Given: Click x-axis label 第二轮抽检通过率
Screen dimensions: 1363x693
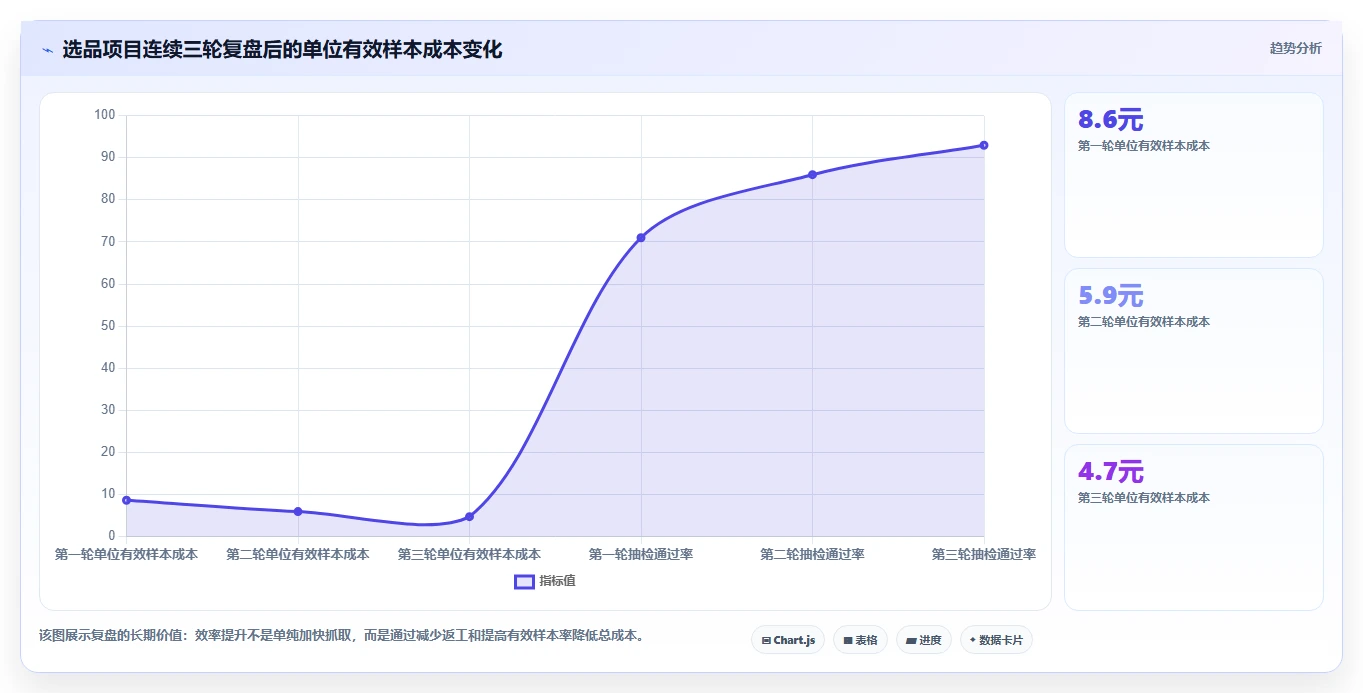Looking at the screenshot, I should pos(812,554).
